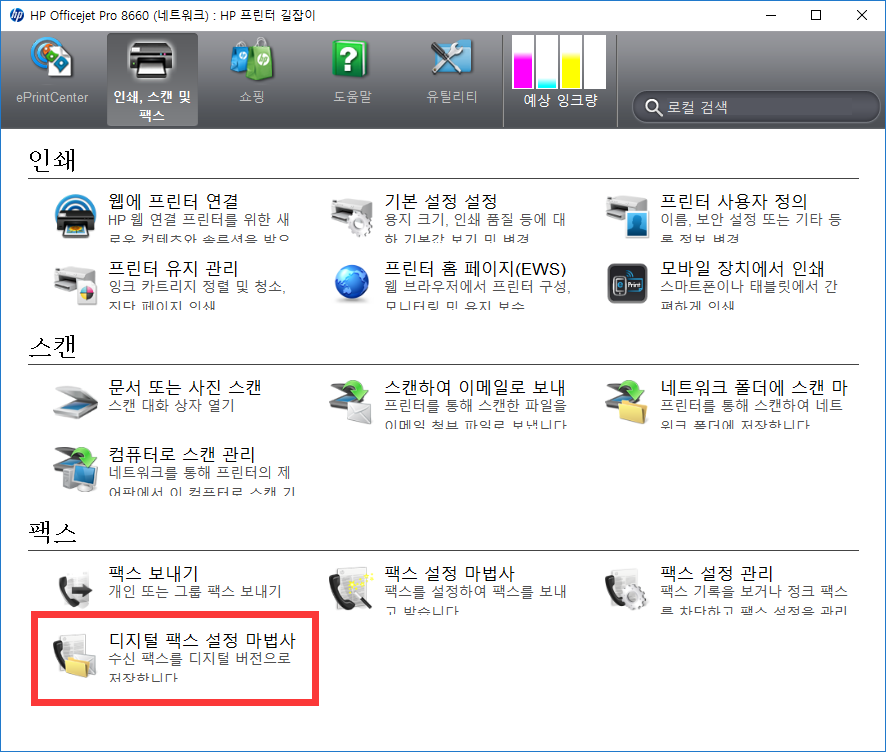Viewport: 886px width, 752px height.
Task: Click the black ink level bar
Action: click(594, 62)
